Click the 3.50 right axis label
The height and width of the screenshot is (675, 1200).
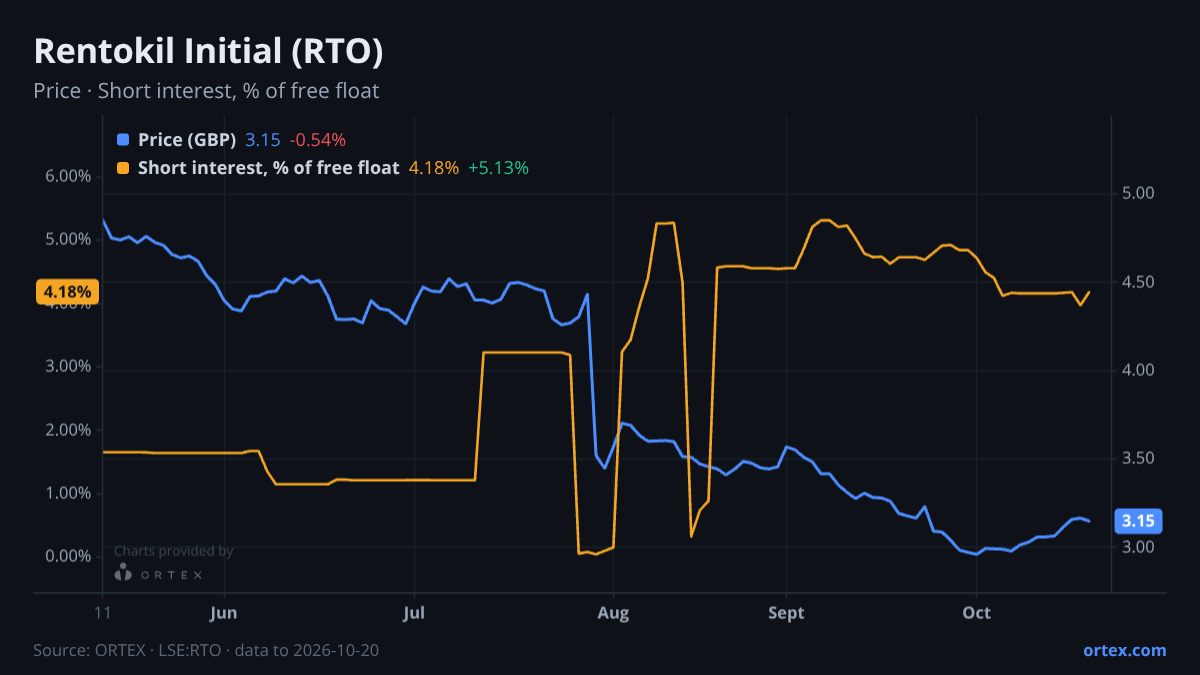click(x=1139, y=458)
